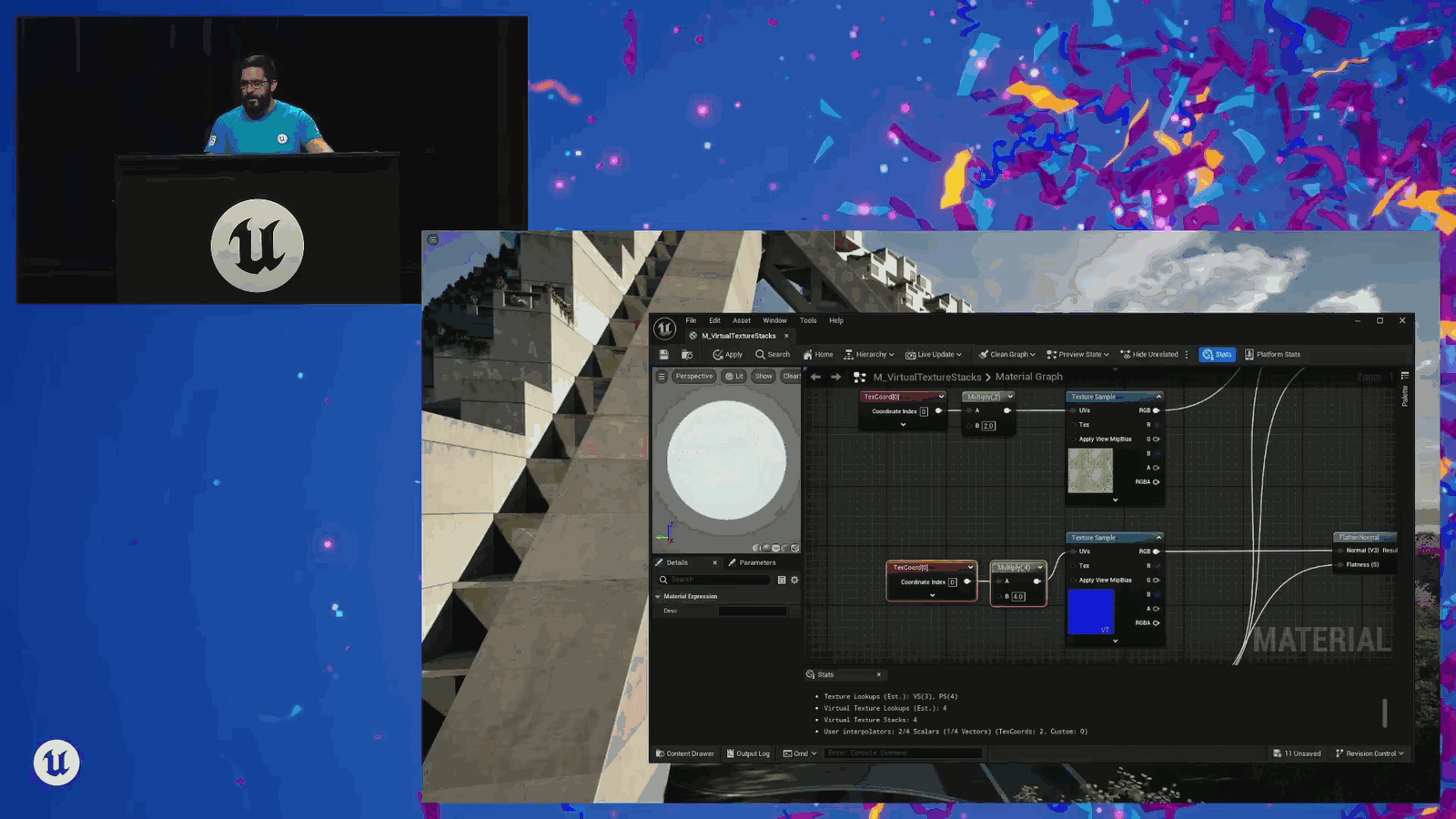
Task: Open the Preview State dropdown
Action: click(1078, 355)
